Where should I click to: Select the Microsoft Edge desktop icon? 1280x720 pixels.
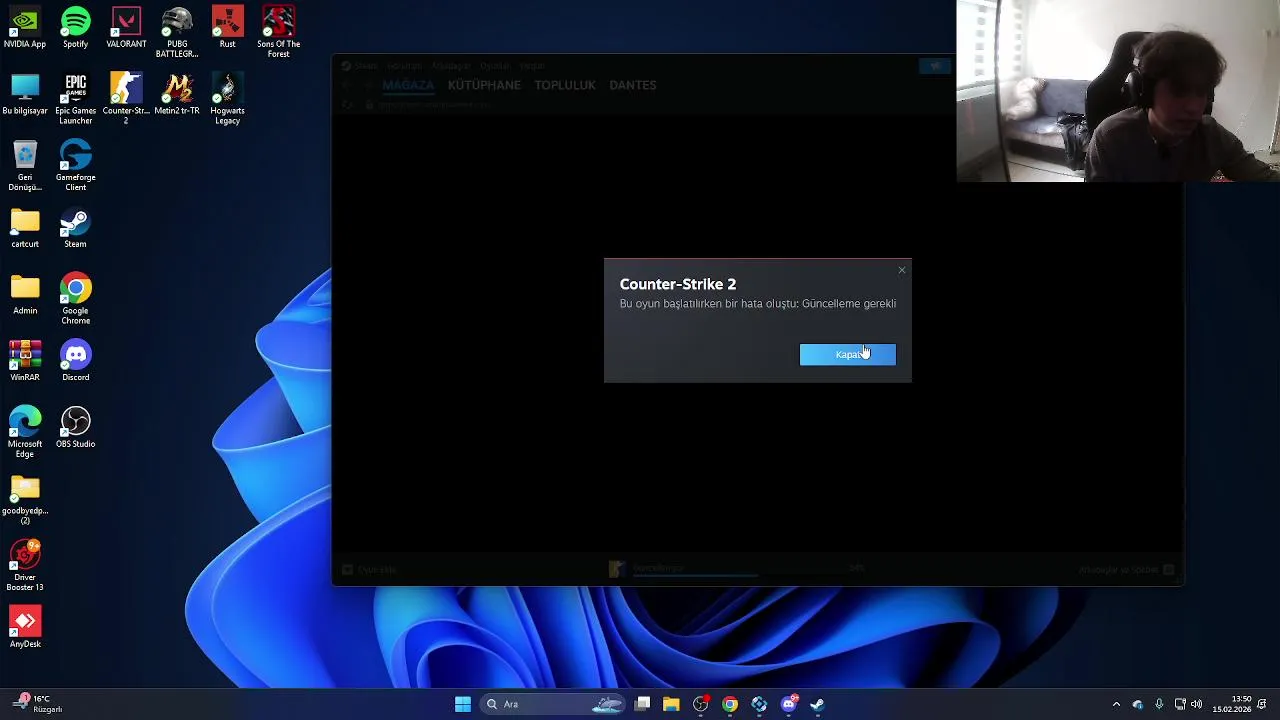click(x=25, y=433)
